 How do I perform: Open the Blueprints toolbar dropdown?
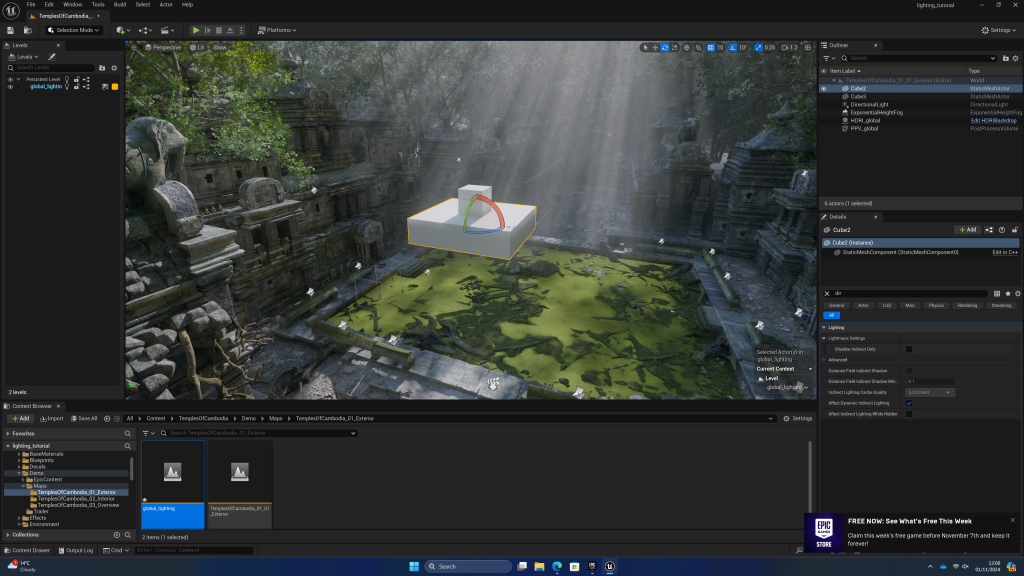145,30
